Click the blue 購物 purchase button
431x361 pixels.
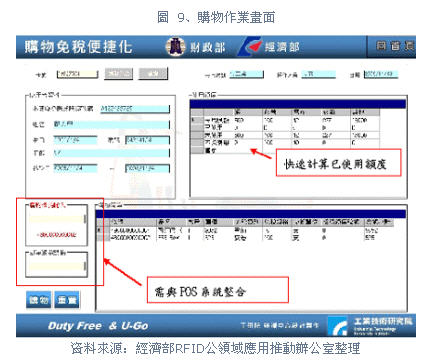pos(39,300)
